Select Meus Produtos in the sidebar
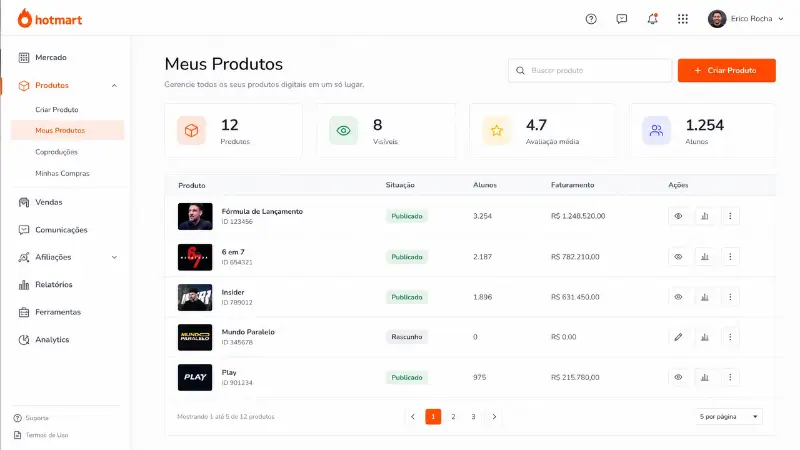 [x=67, y=130]
